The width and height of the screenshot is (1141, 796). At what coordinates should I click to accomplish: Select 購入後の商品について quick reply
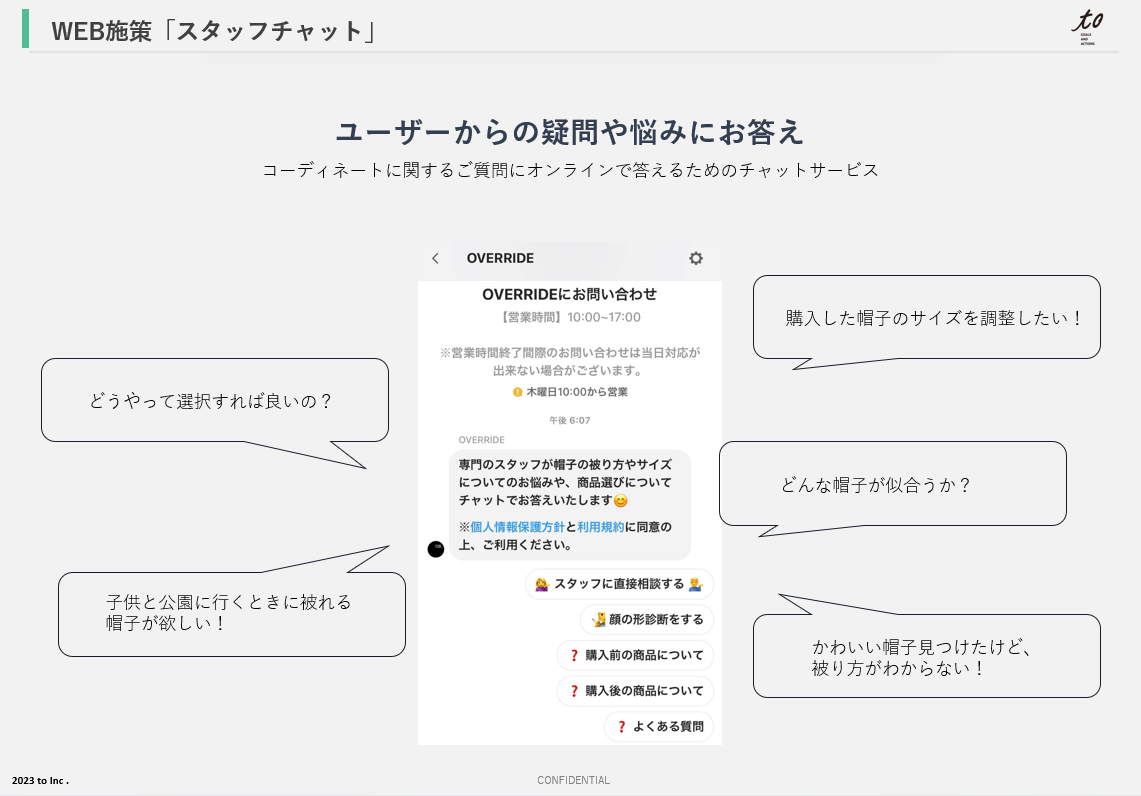click(x=635, y=691)
